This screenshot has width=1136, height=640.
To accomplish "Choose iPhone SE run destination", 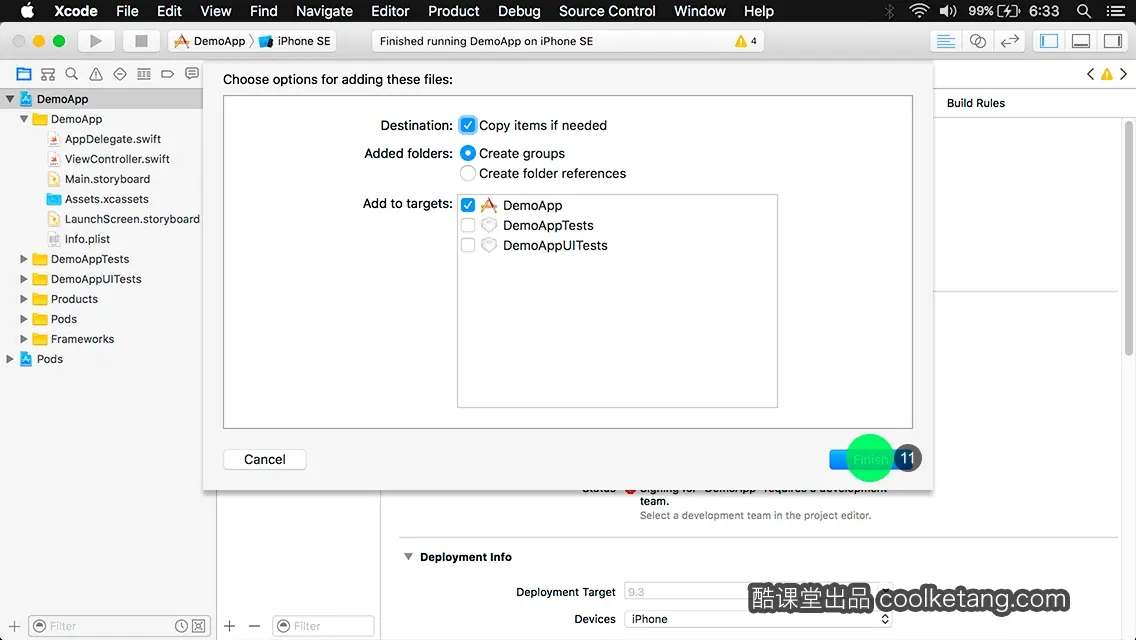I will pos(296,41).
